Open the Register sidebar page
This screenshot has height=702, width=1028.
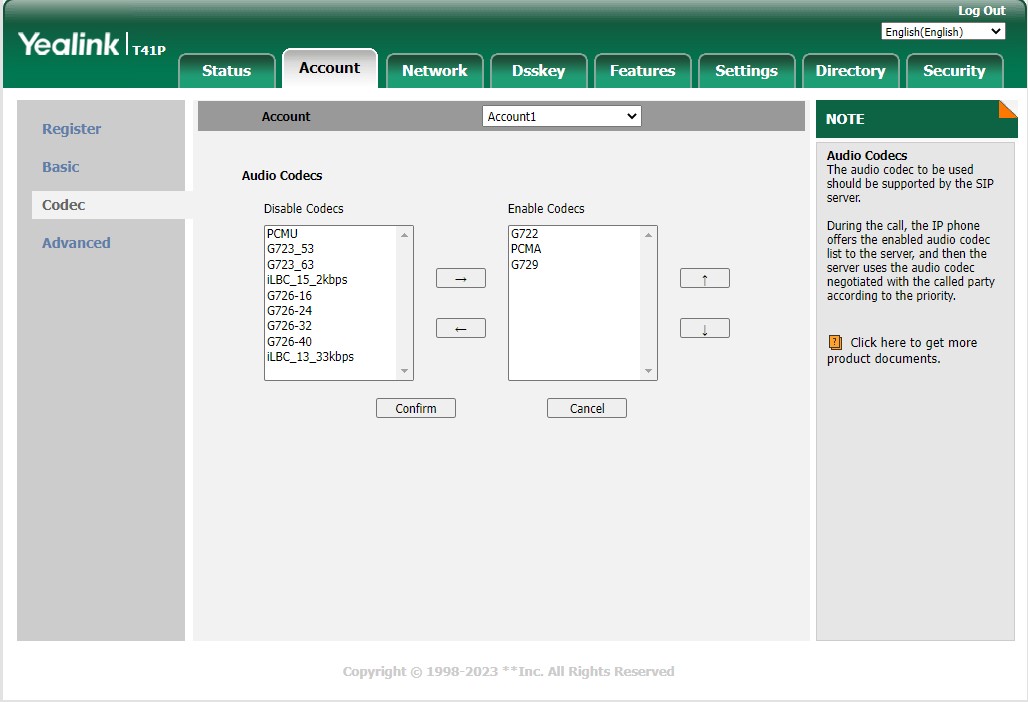coord(71,129)
